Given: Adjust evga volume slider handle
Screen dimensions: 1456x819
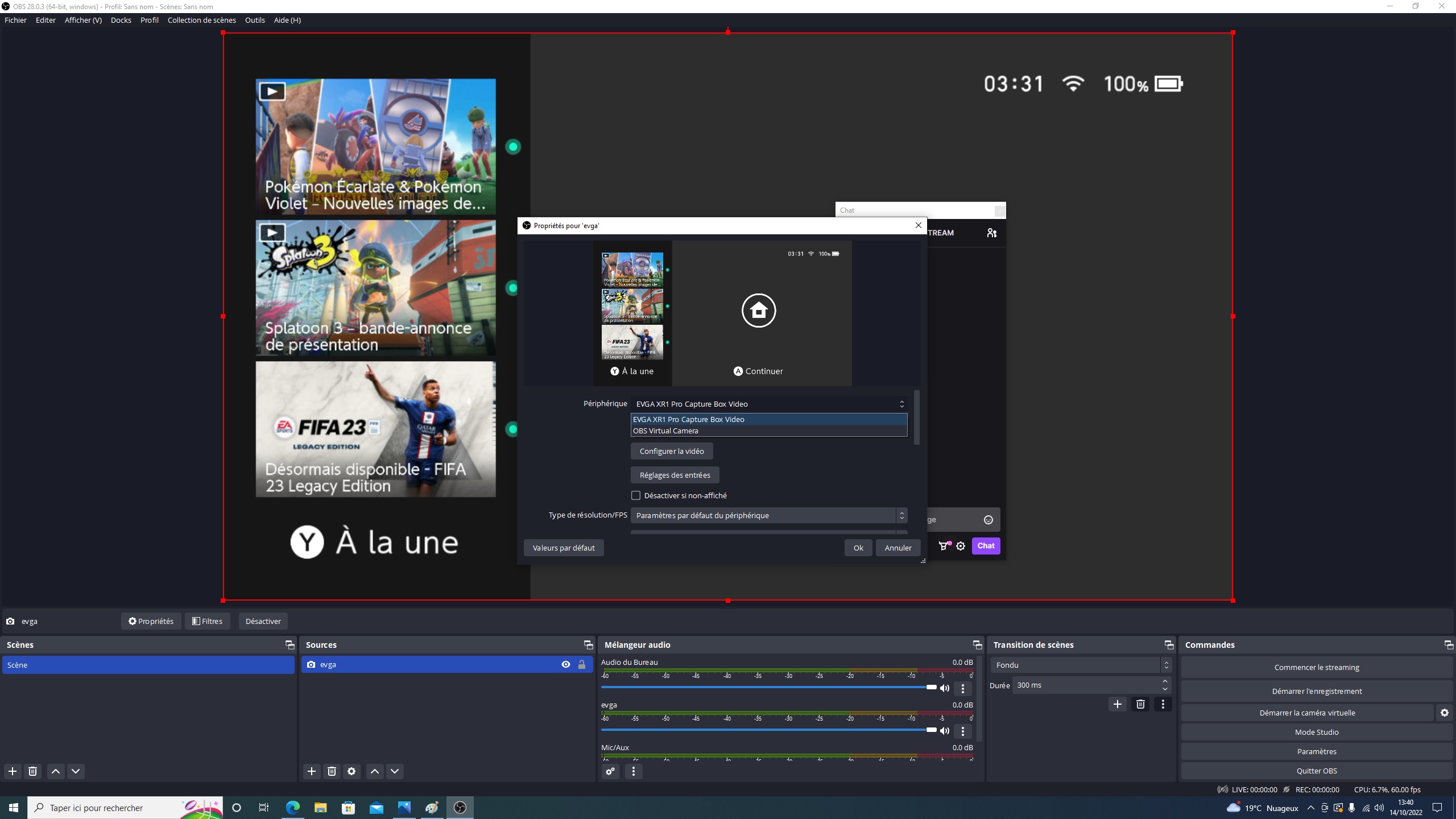Looking at the screenshot, I should pos(931,730).
